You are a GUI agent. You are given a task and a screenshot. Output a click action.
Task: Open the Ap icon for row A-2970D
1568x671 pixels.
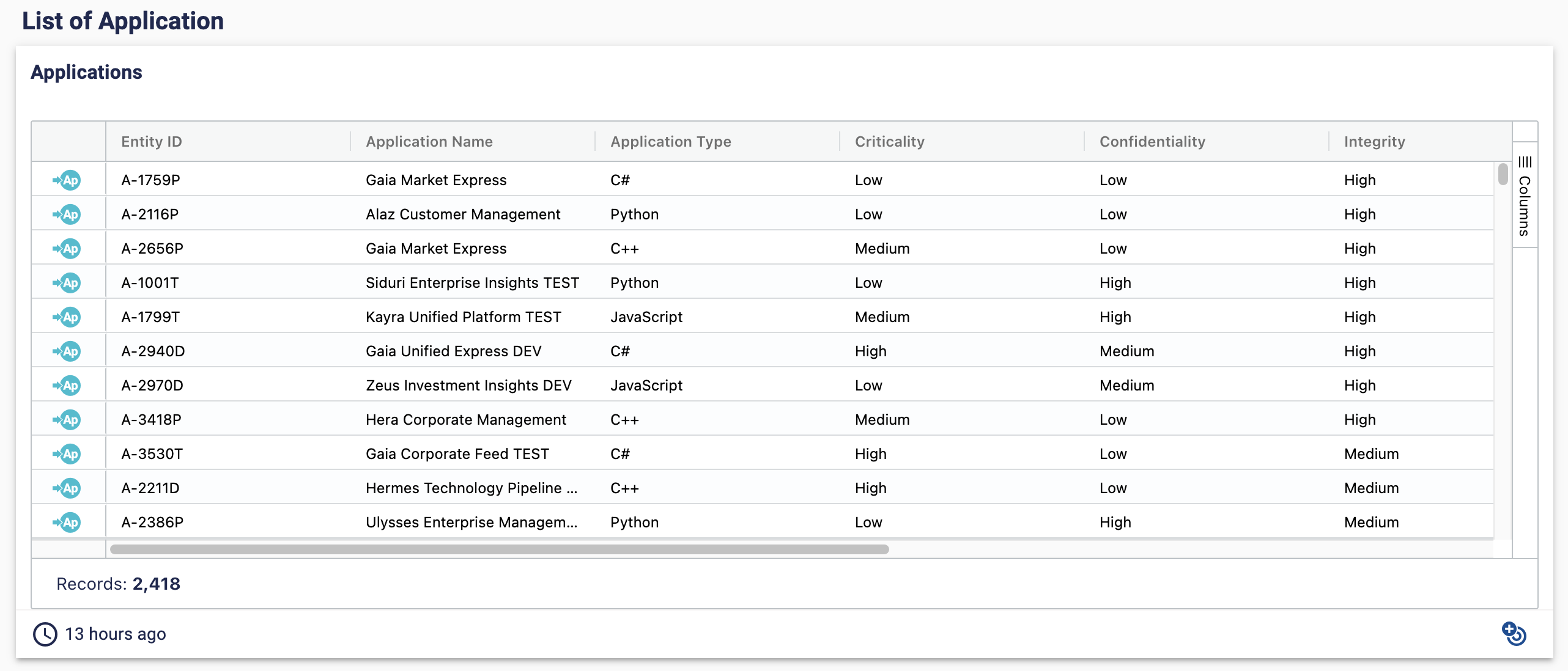(x=67, y=386)
